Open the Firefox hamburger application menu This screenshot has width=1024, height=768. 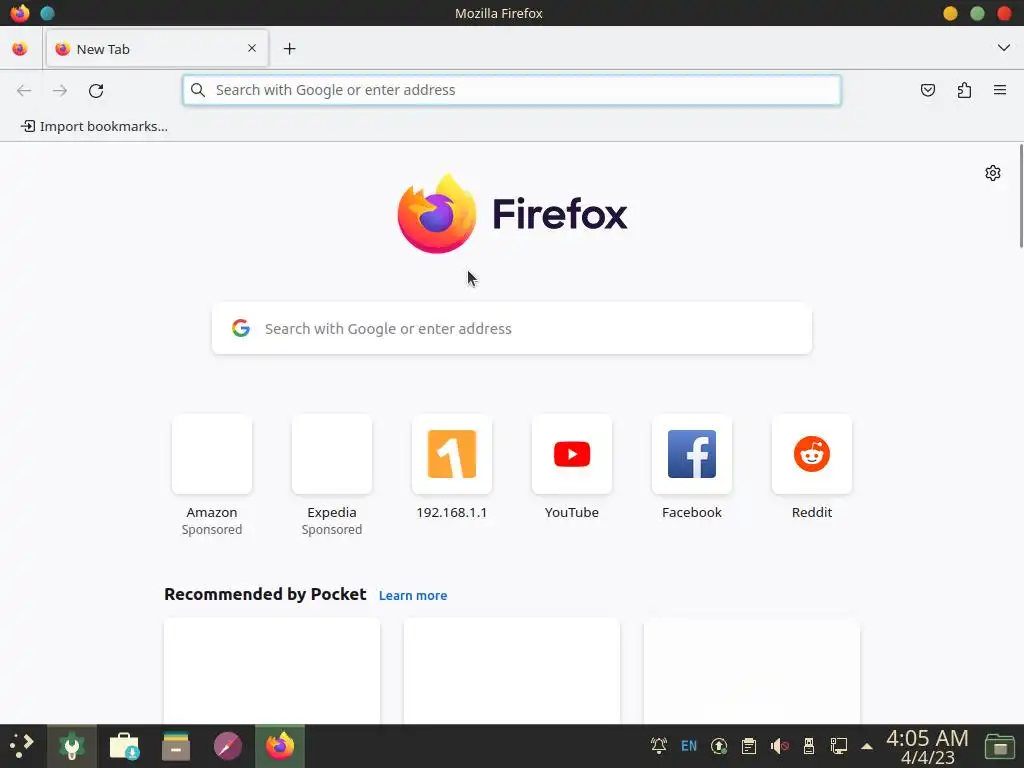click(1000, 90)
